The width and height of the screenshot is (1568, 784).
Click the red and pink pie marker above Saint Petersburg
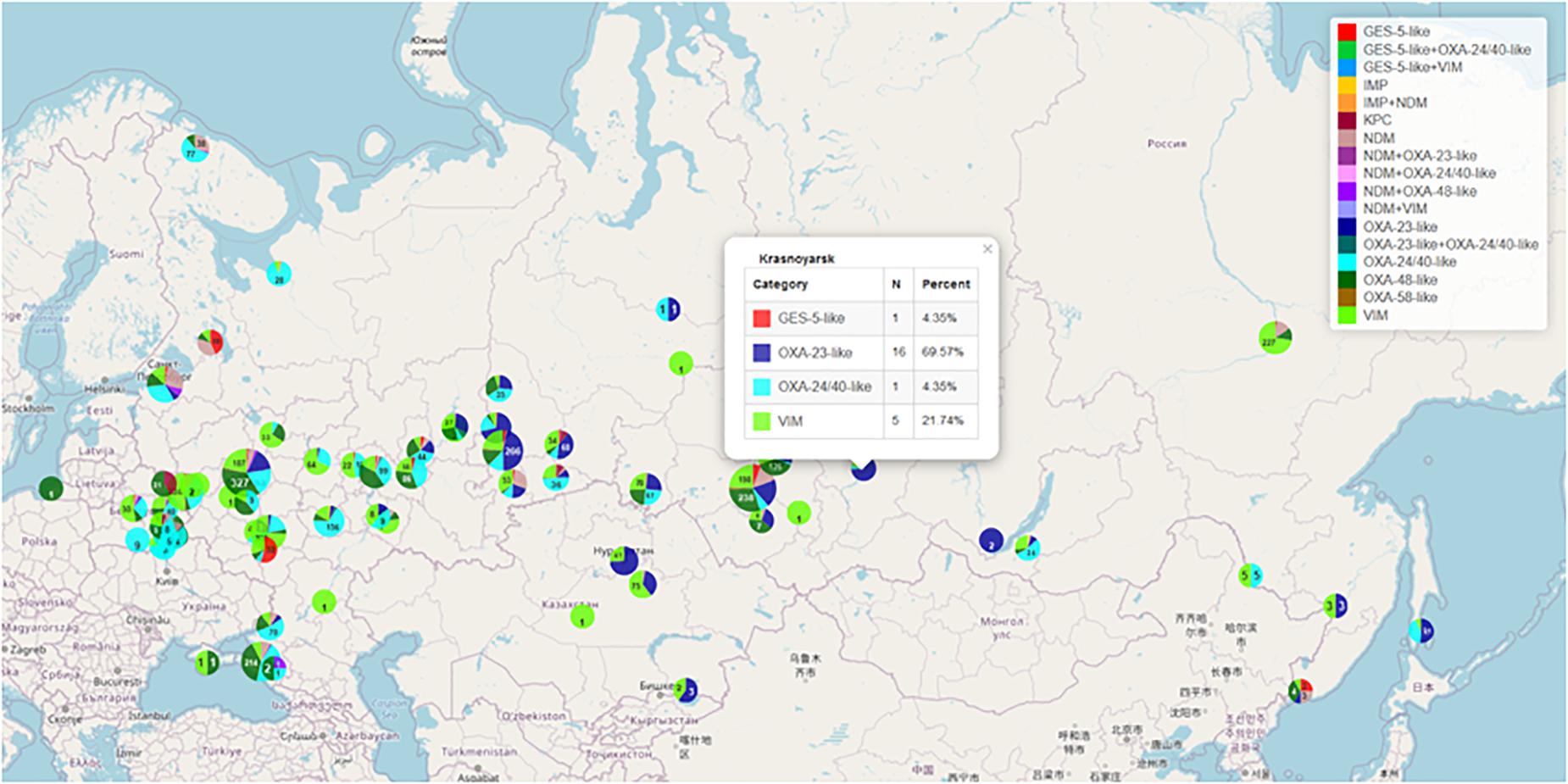210,342
